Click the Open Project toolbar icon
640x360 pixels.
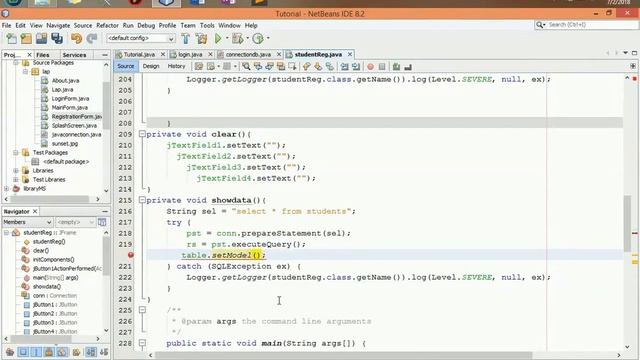pos(41,39)
